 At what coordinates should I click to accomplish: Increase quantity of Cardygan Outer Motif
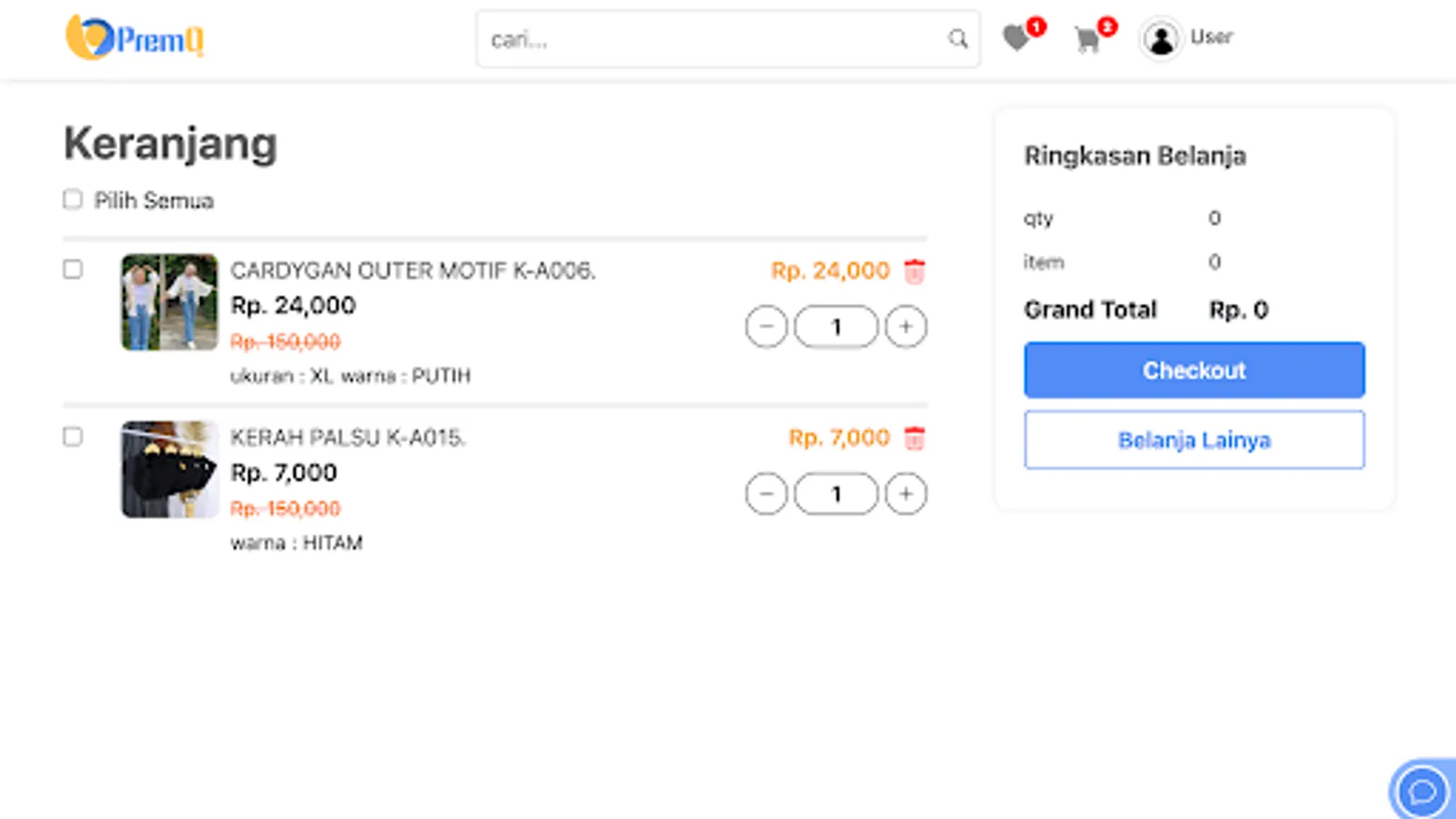pyautogui.click(x=905, y=327)
